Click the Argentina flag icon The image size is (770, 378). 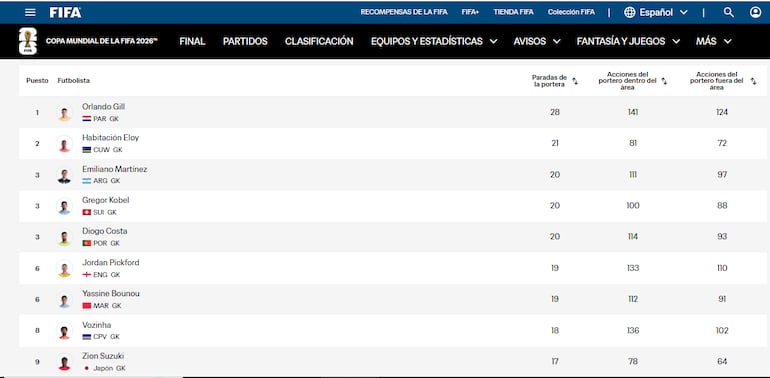86,181
